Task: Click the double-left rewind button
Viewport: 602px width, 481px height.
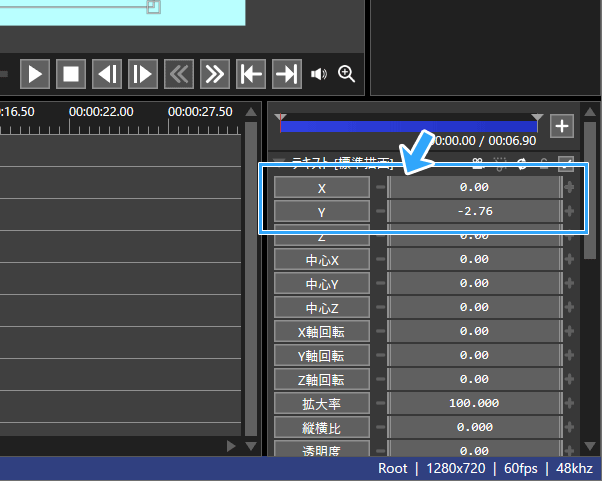Action: 179,74
